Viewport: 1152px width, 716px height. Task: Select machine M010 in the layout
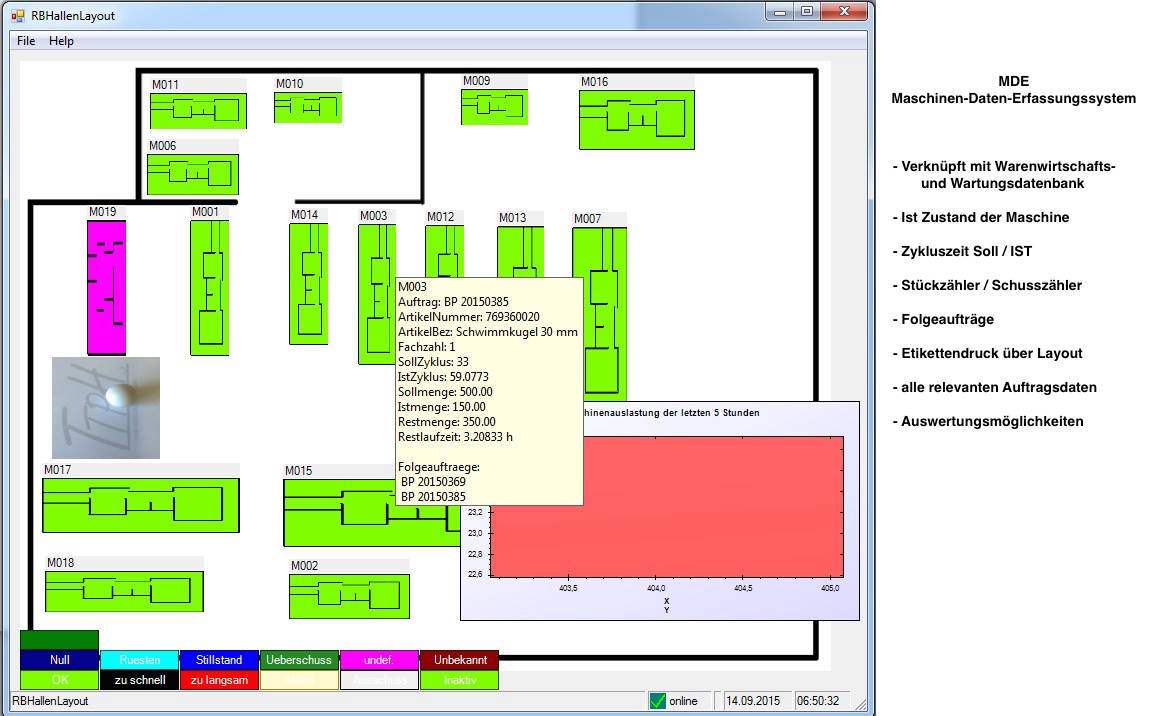click(308, 107)
